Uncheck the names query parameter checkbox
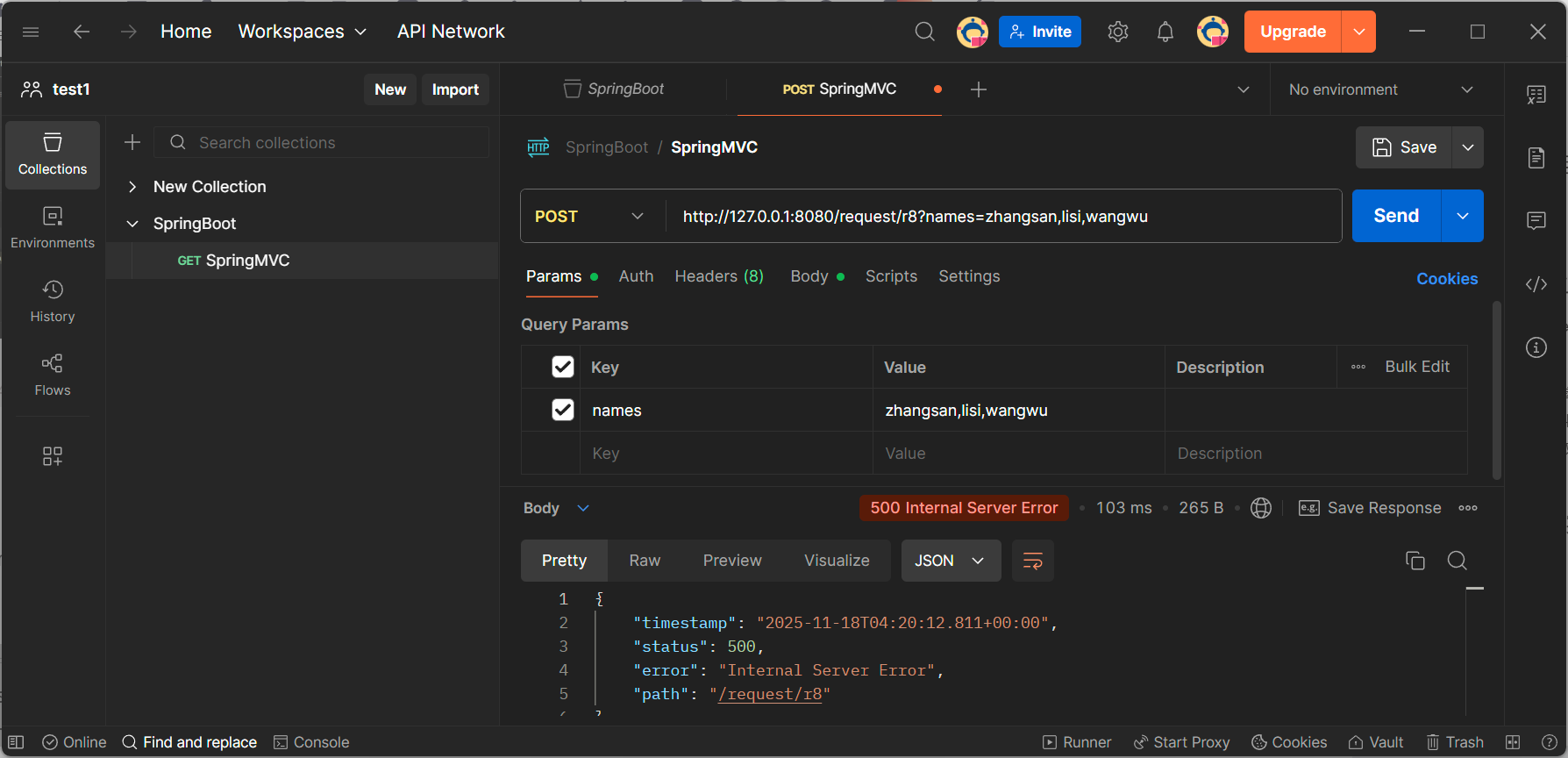 [x=563, y=410]
